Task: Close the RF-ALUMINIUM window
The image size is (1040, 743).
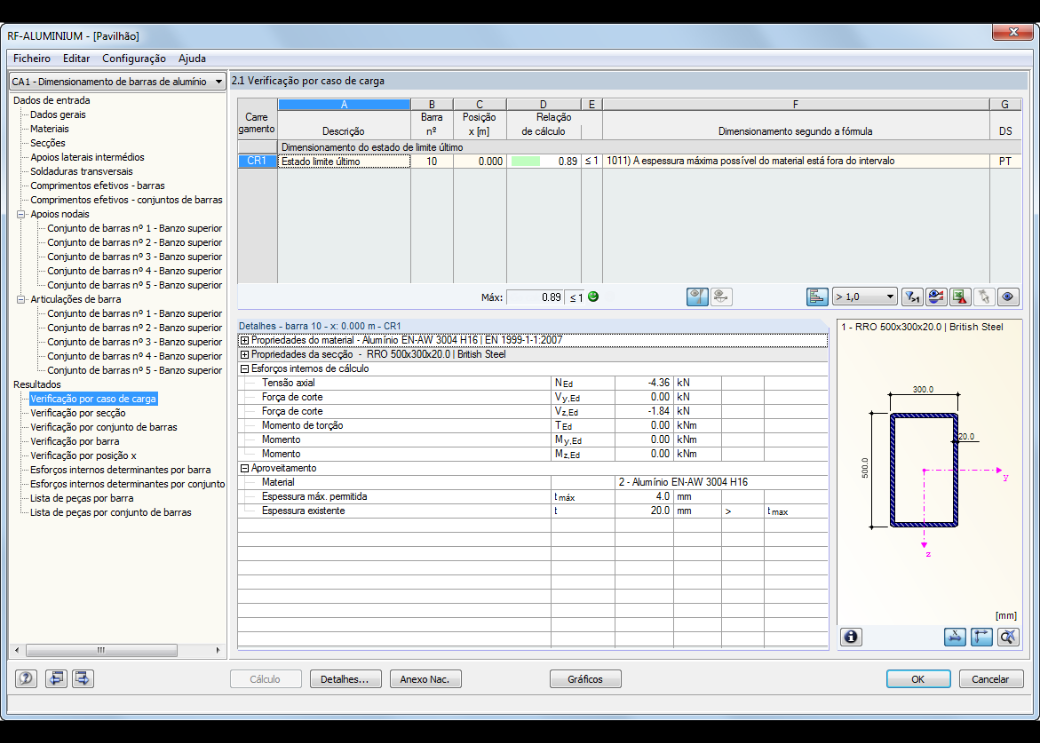Action: tap(1013, 31)
